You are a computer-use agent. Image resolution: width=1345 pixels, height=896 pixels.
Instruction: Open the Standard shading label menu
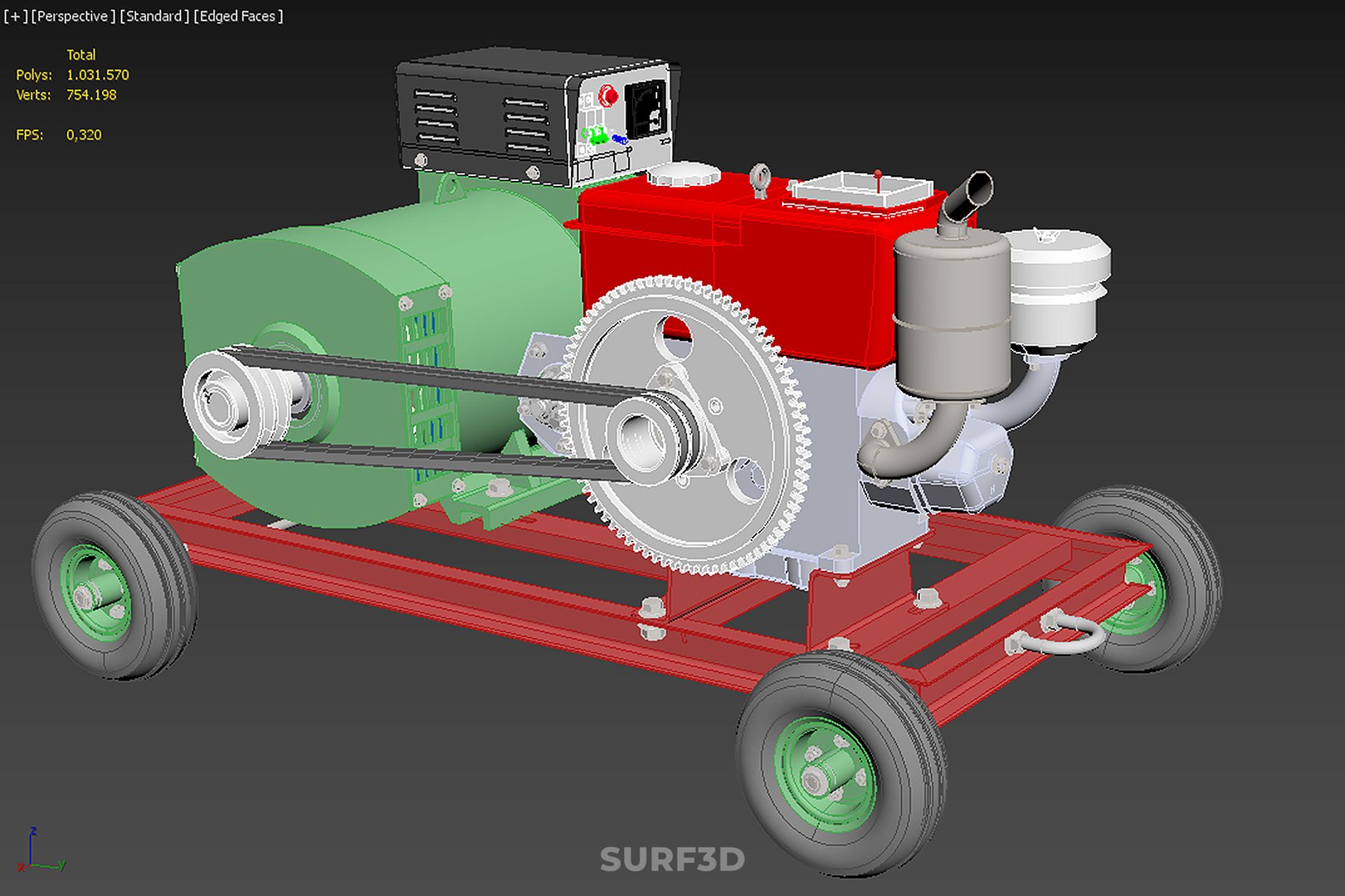coord(154,17)
